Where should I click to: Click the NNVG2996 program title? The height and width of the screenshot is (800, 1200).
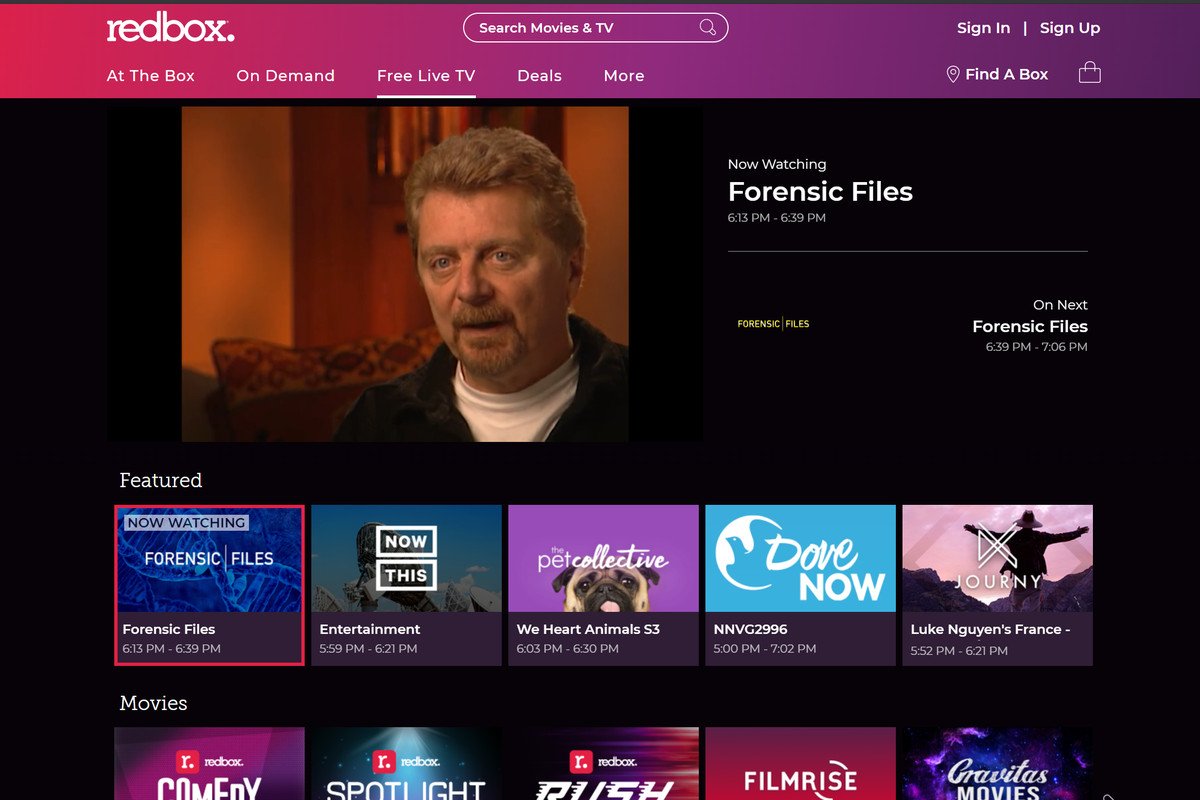pos(750,629)
